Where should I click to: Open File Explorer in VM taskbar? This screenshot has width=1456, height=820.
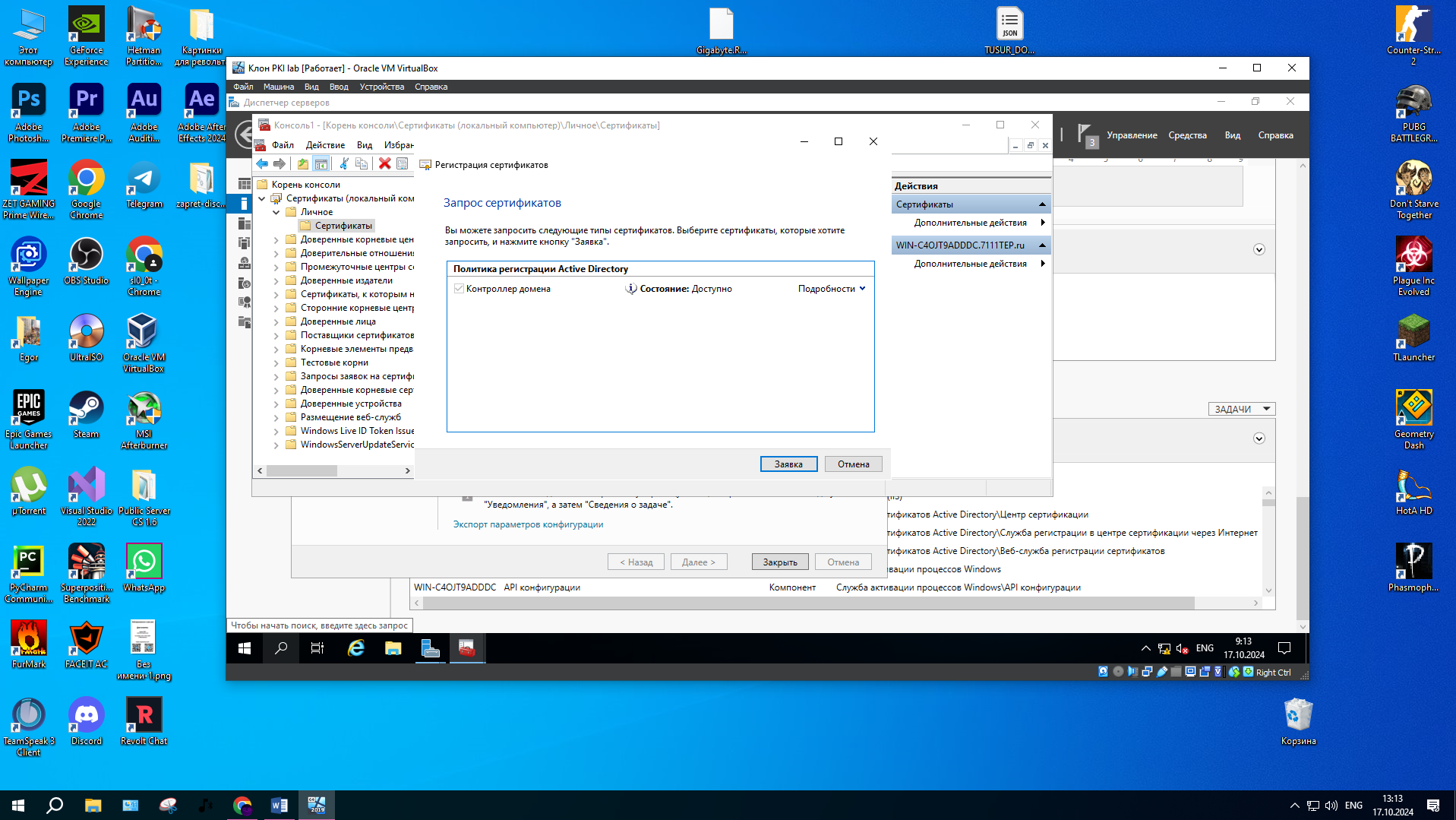(x=393, y=648)
